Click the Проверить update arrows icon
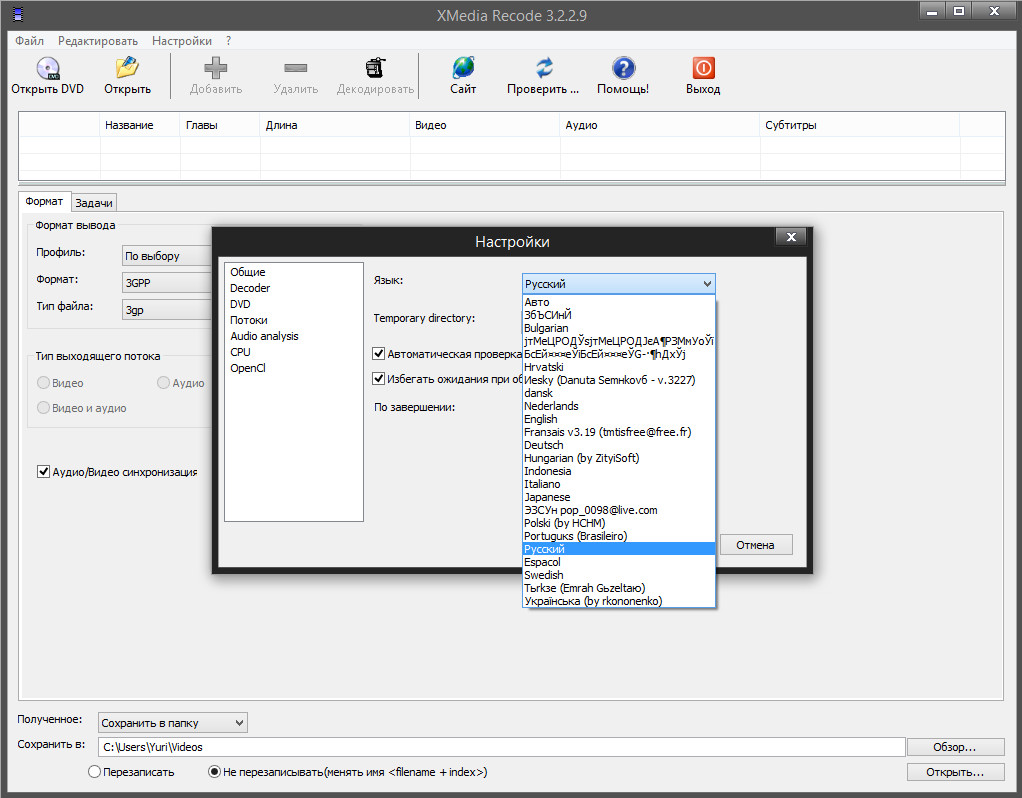Viewport: 1022px width, 798px height. (544, 68)
